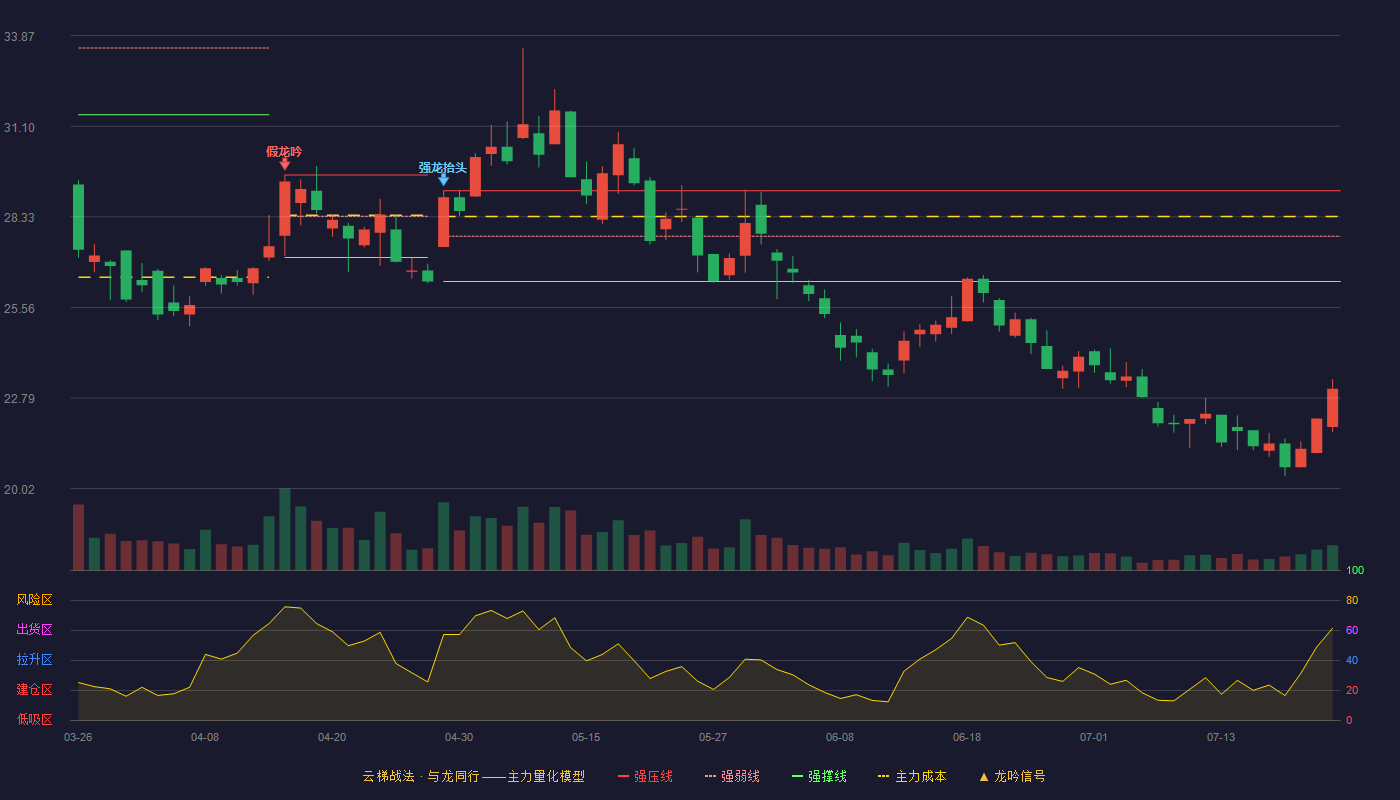Click the 拉升区 zone label
The width and height of the screenshot is (1400, 800).
pyautogui.click(x=34, y=660)
